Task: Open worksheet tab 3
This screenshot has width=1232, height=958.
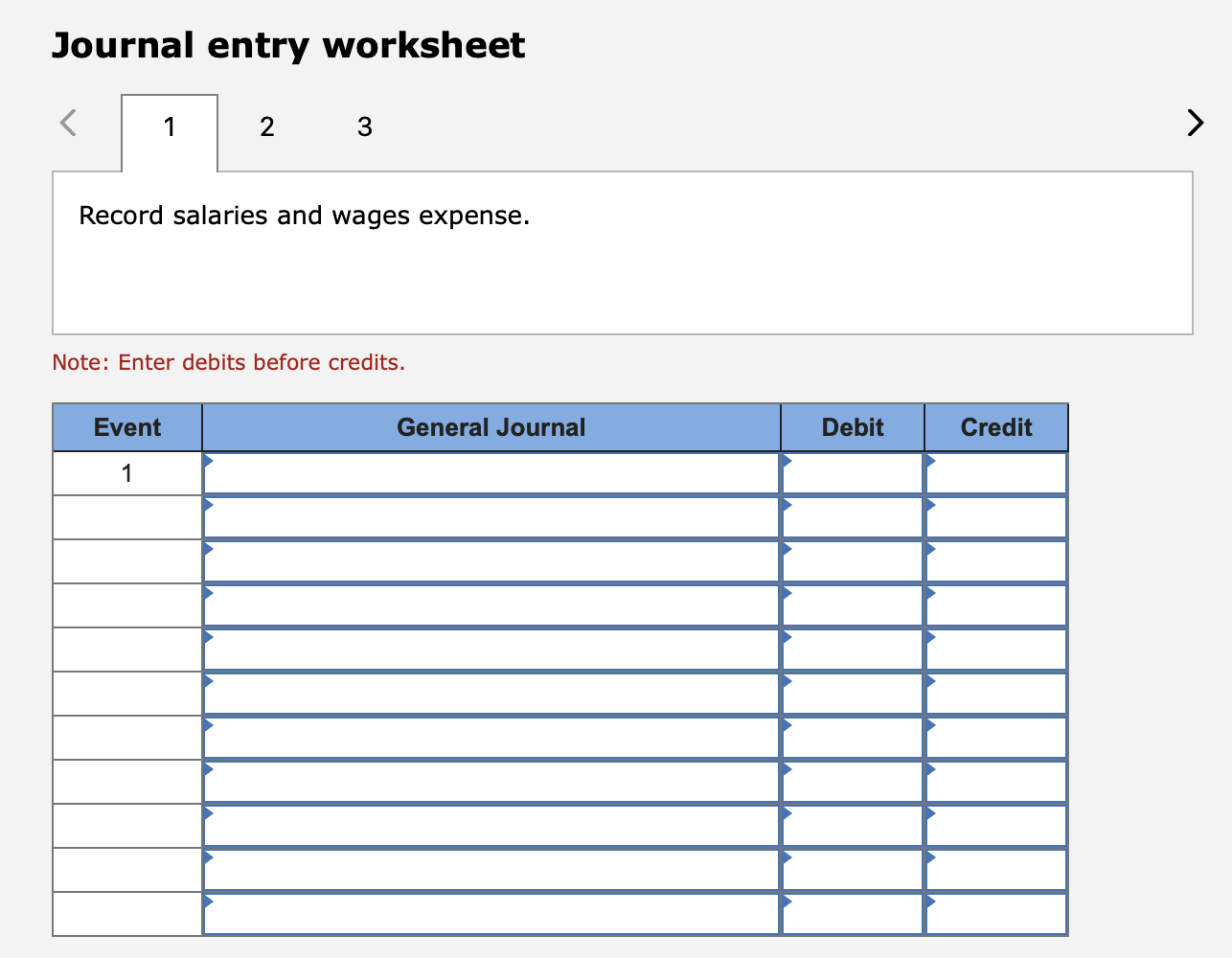Action: 365,126
